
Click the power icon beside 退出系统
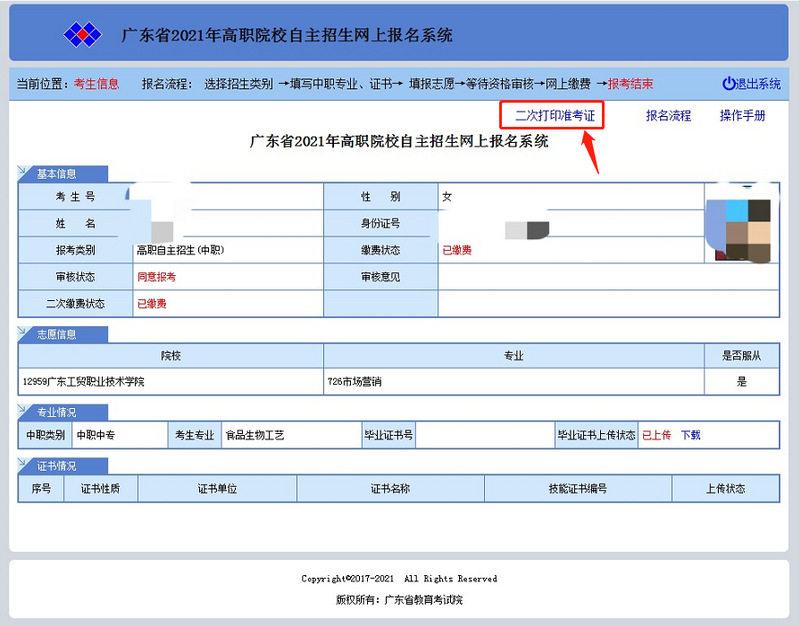click(728, 84)
